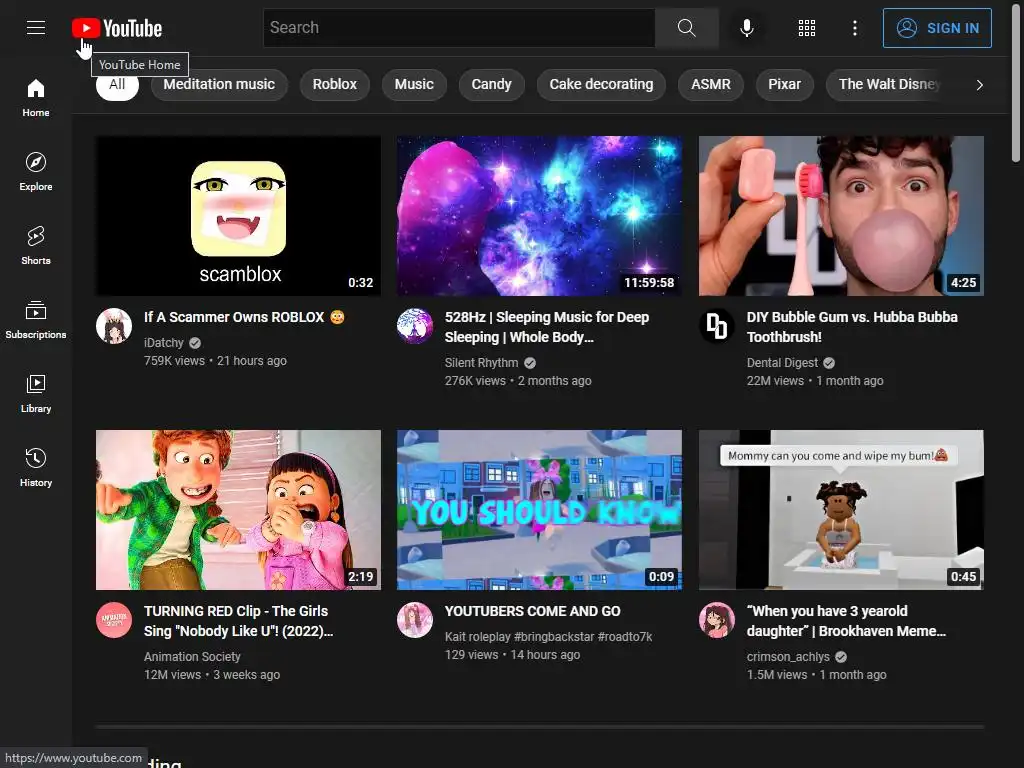
Task: Open Explore in sidebar
Action: tap(35, 172)
